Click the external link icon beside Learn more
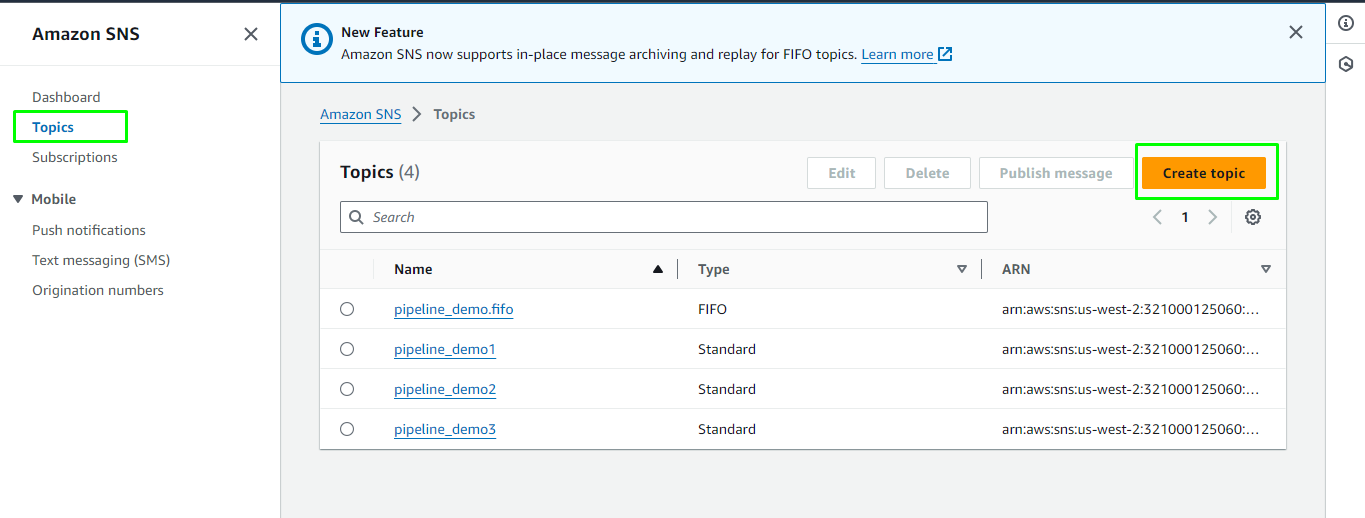This screenshot has height=518, width=1365. [945, 55]
